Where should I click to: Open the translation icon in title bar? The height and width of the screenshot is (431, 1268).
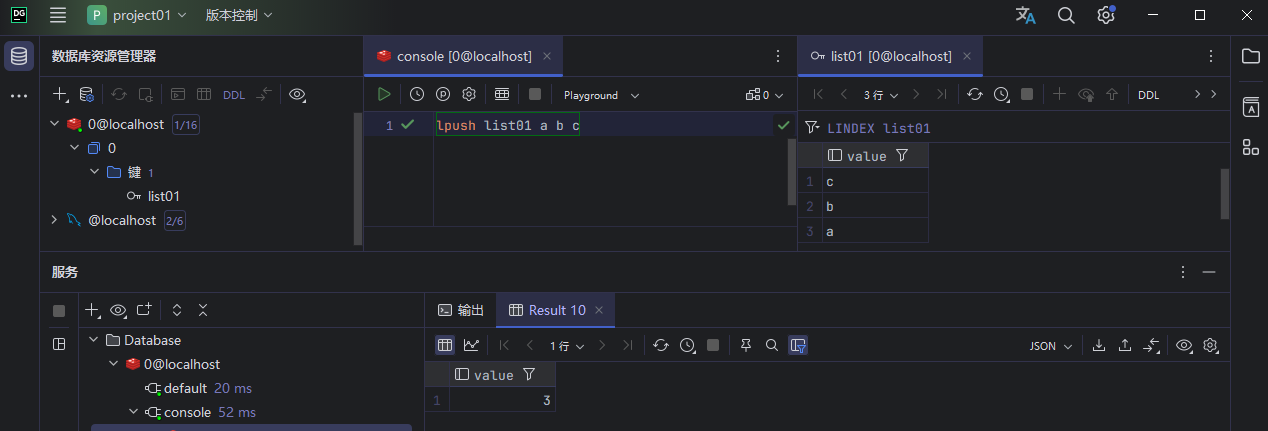[1025, 15]
